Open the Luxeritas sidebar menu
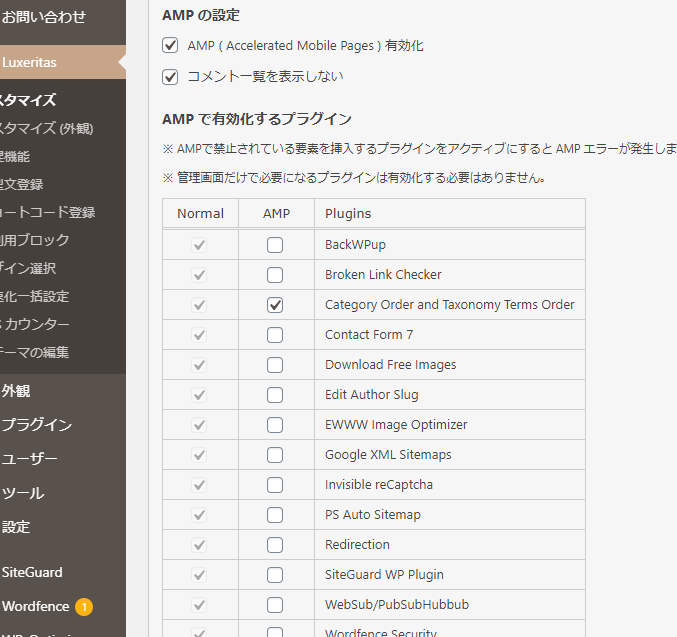 pos(30,62)
